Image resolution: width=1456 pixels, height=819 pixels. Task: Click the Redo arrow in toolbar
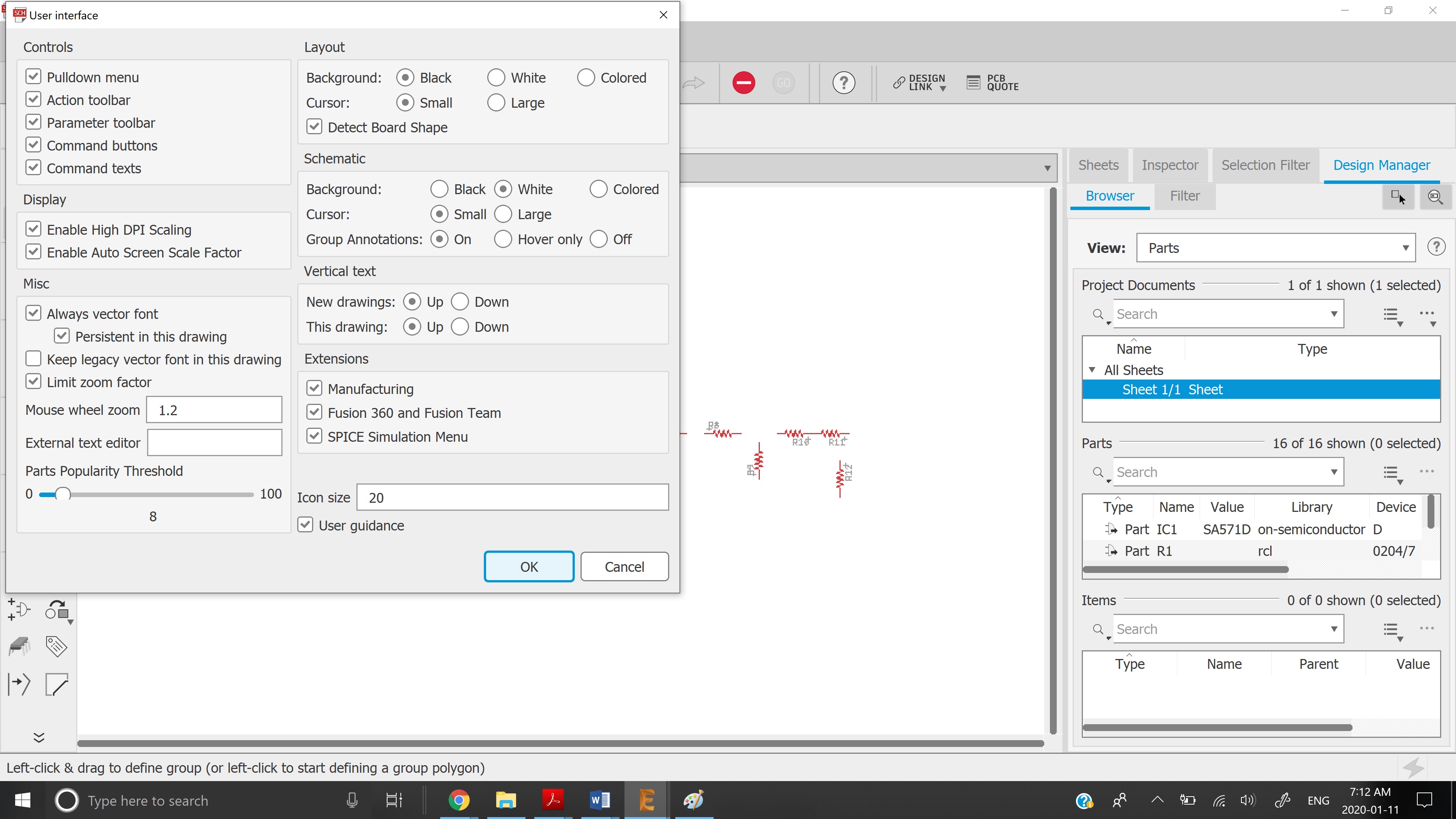(693, 83)
